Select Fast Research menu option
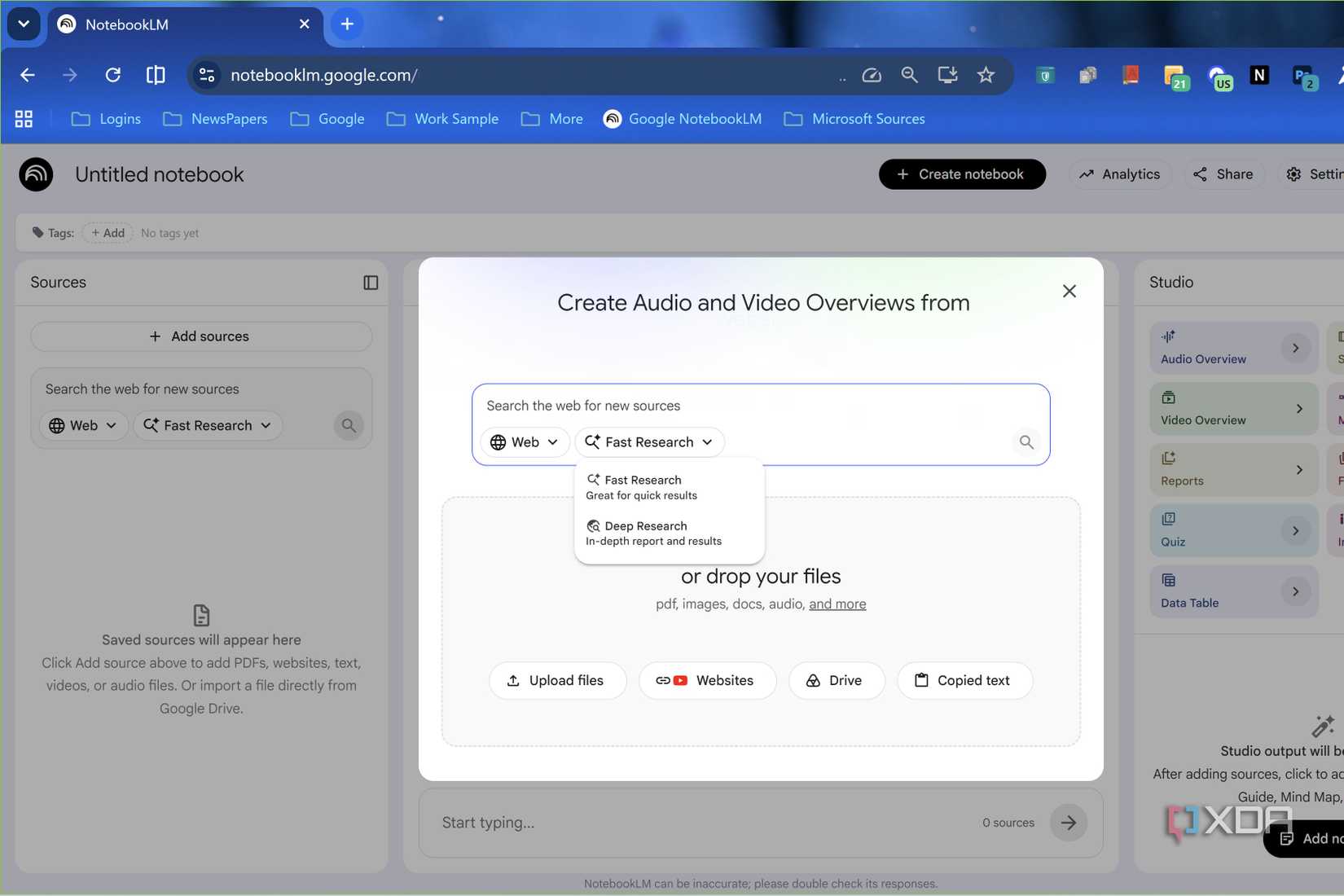 coord(669,487)
